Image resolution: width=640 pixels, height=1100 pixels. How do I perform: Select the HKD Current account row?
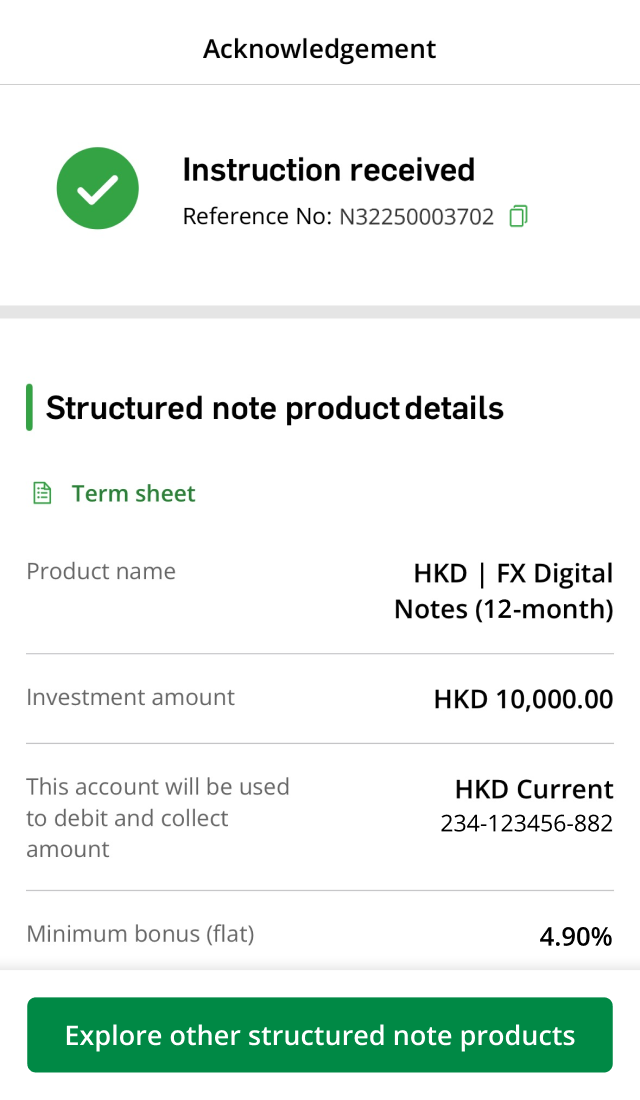click(533, 789)
